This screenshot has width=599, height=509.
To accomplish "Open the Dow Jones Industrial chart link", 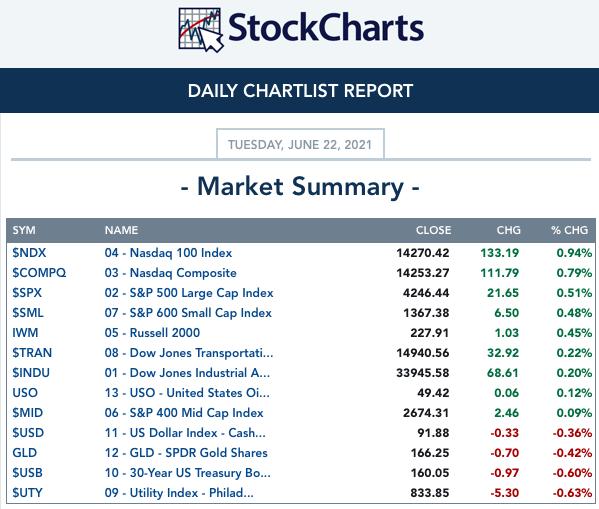I will pyautogui.click(x=187, y=373).
